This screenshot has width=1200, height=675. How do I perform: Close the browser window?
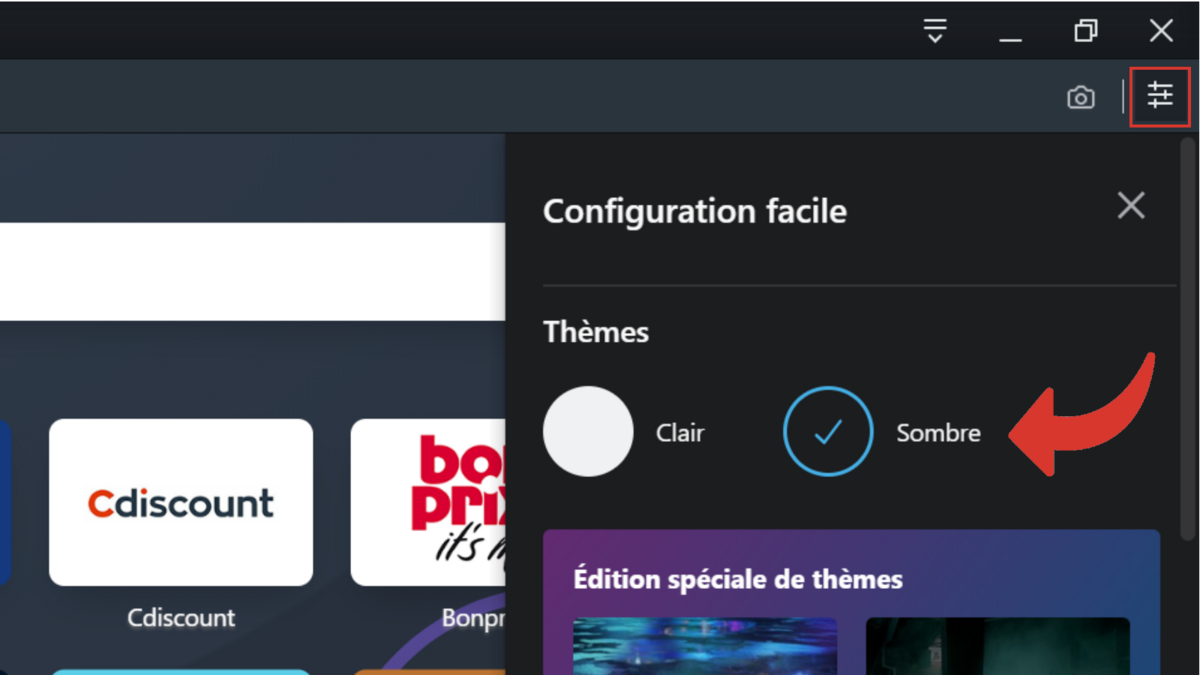(1161, 31)
